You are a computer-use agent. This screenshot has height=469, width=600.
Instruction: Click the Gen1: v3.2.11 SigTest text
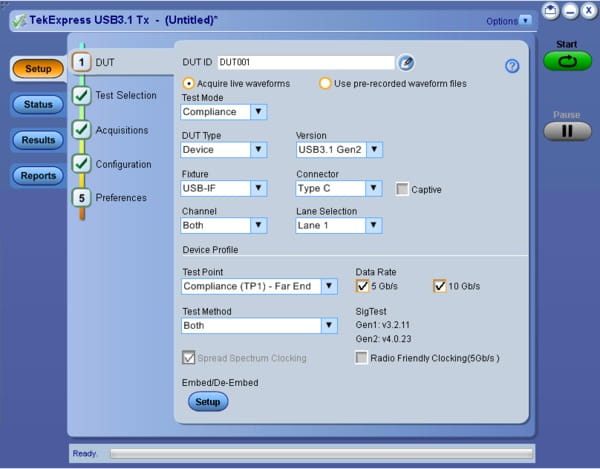(383, 325)
